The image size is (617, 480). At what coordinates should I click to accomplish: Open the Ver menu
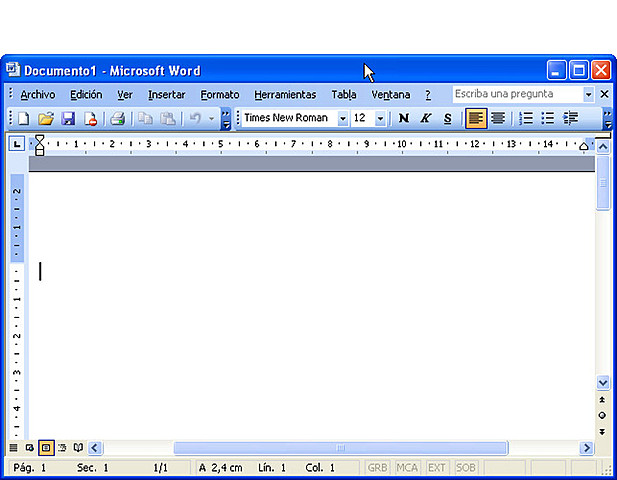tap(125, 95)
